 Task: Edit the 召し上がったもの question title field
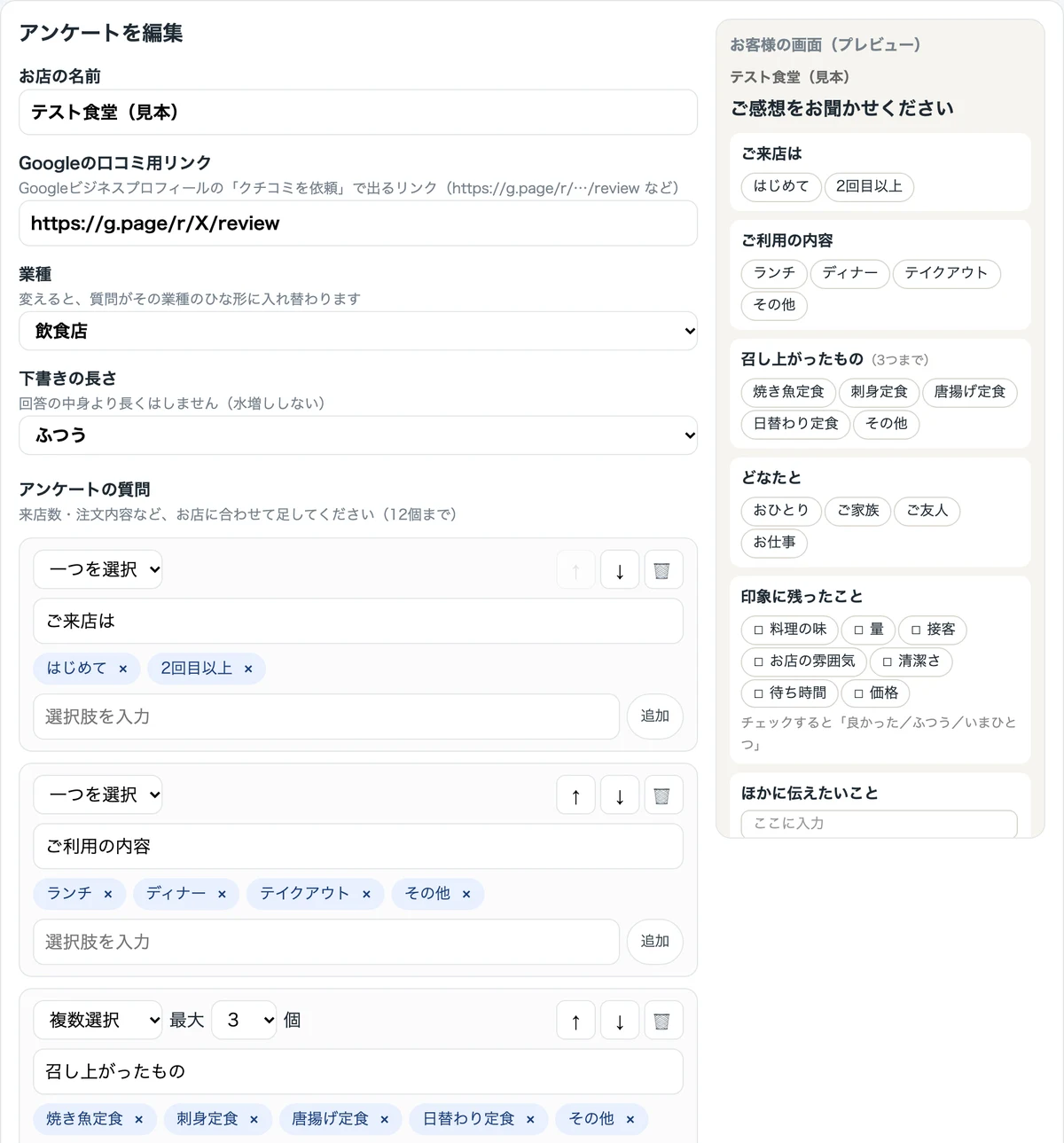click(x=358, y=1071)
